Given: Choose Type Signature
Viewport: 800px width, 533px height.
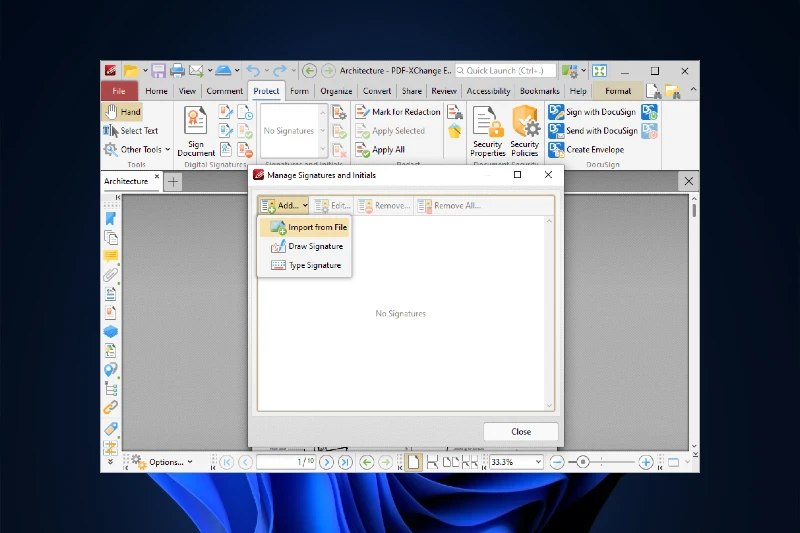Looking at the screenshot, I should pos(305,265).
